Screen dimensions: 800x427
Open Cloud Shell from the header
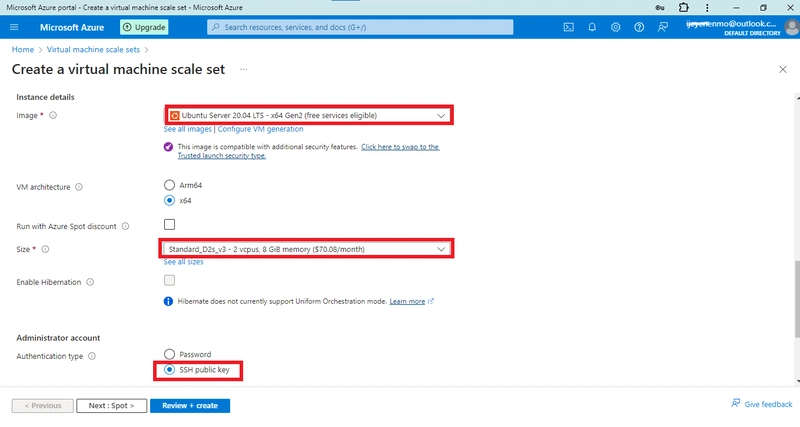(568, 28)
